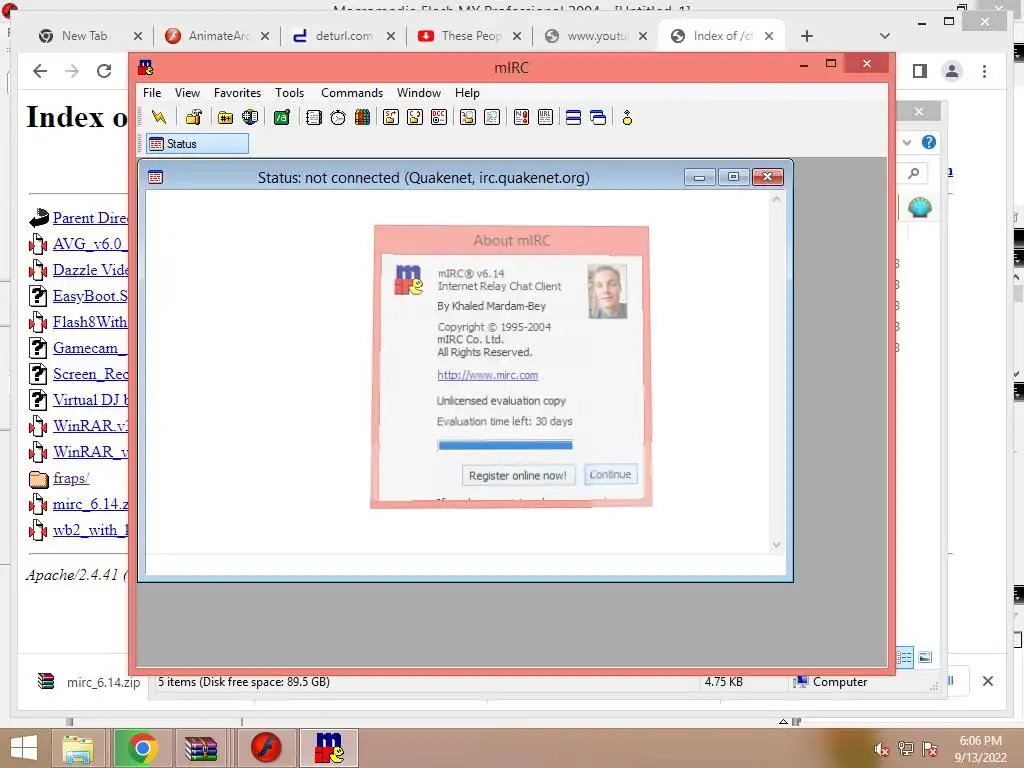Open the mIRC Commands menu

pyautogui.click(x=352, y=93)
